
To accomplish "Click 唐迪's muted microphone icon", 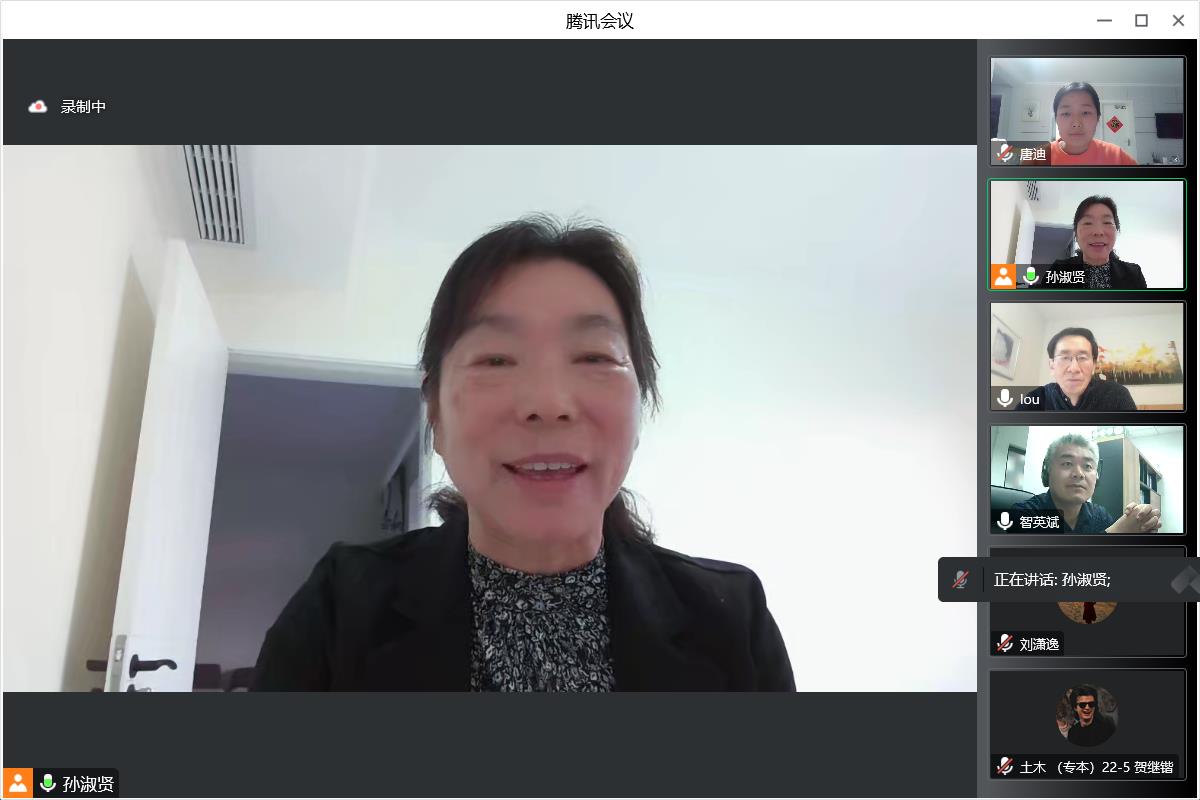I will coord(1005,154).
